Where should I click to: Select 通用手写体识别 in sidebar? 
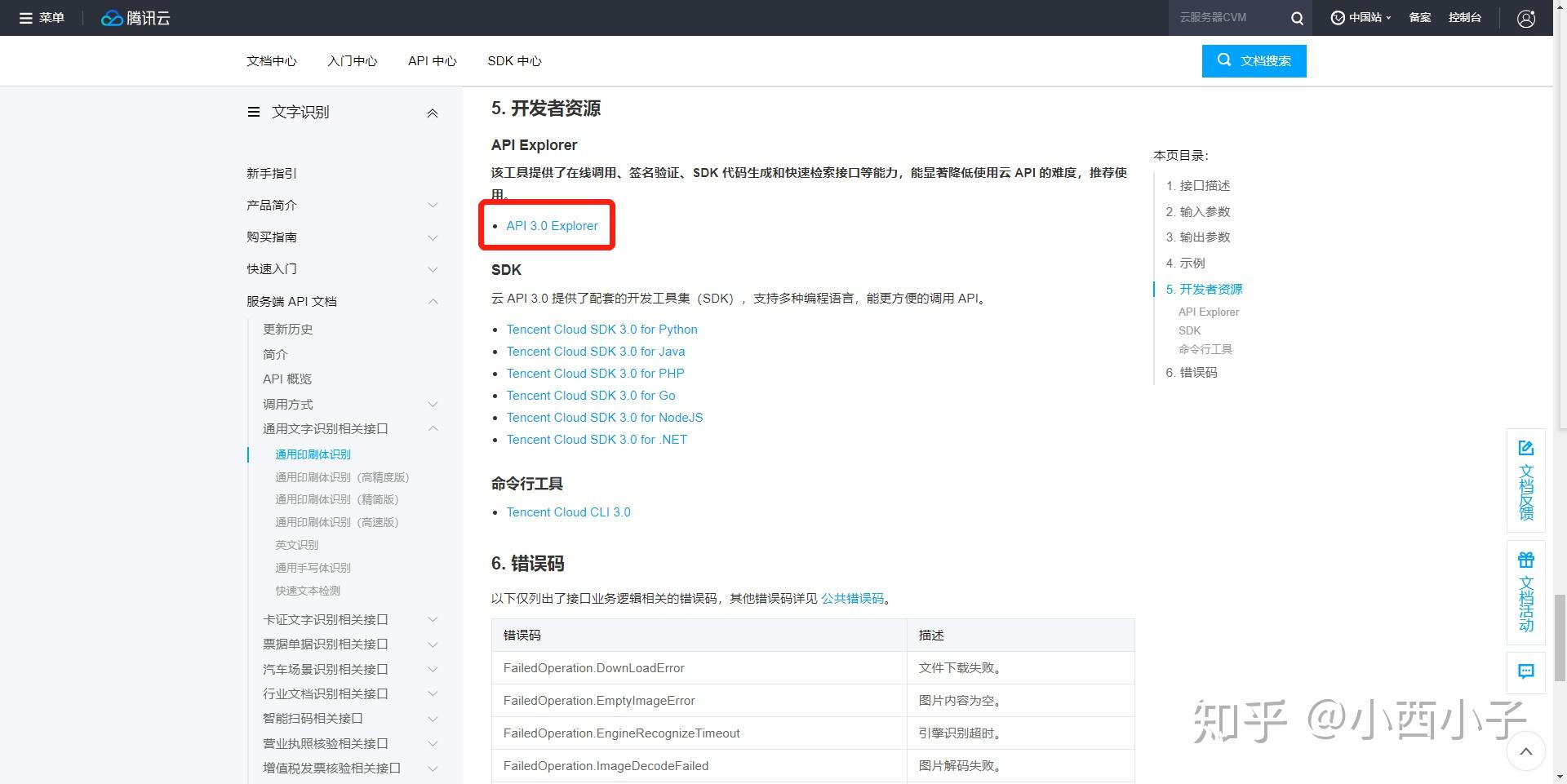313,568
